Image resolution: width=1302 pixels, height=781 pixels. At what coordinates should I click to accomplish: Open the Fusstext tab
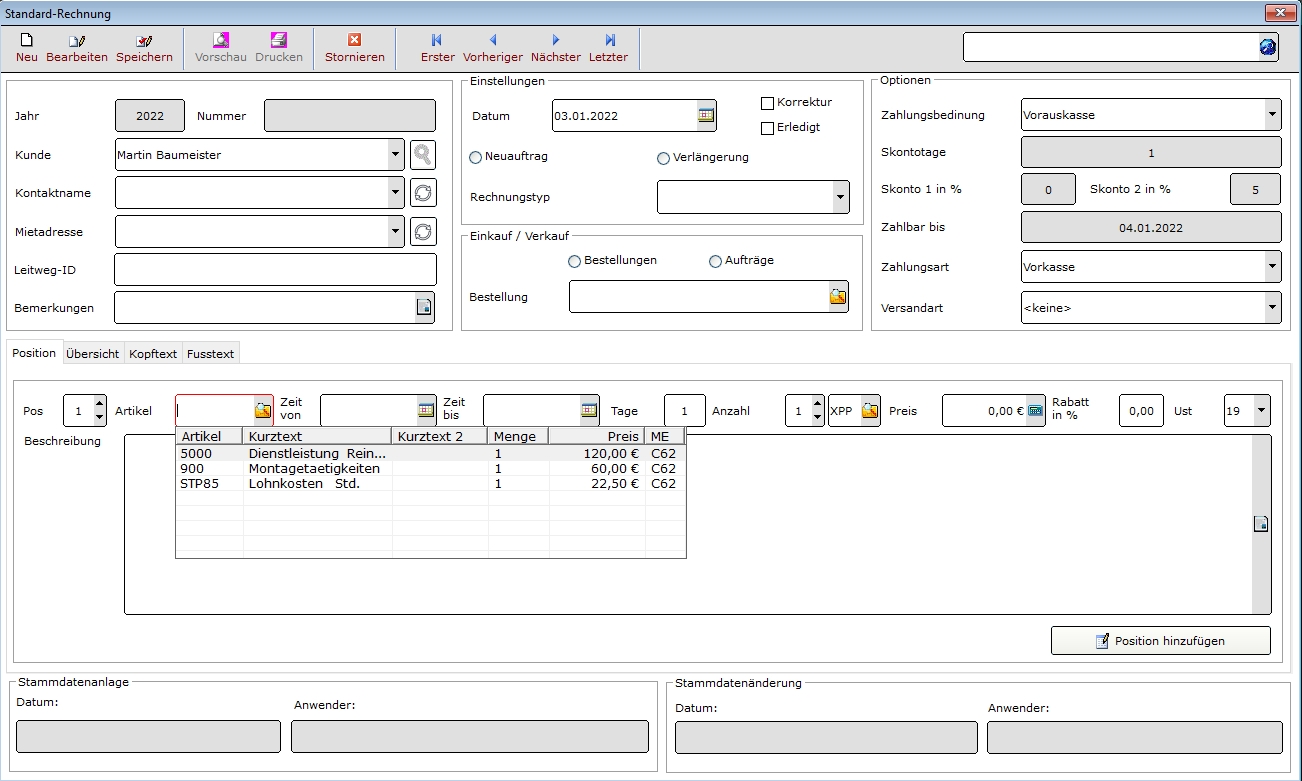click(x=210, y=354)
